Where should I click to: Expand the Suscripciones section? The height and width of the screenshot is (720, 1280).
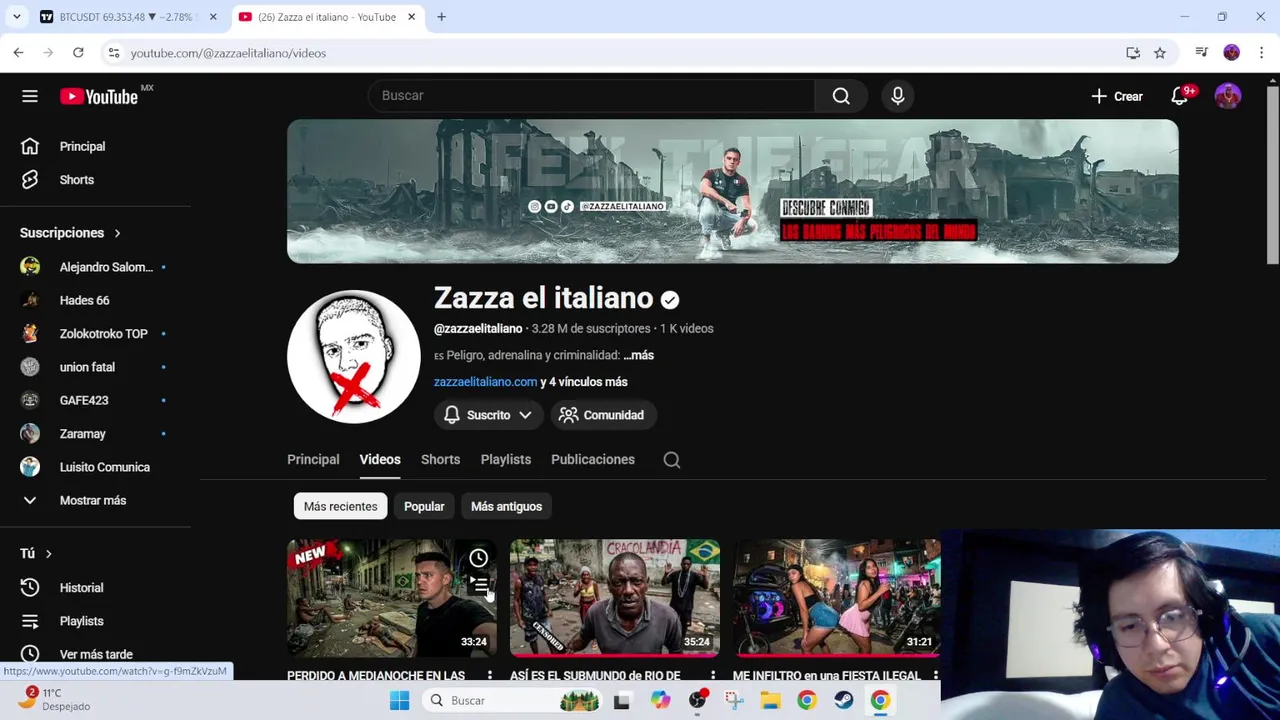click(70, 233)
